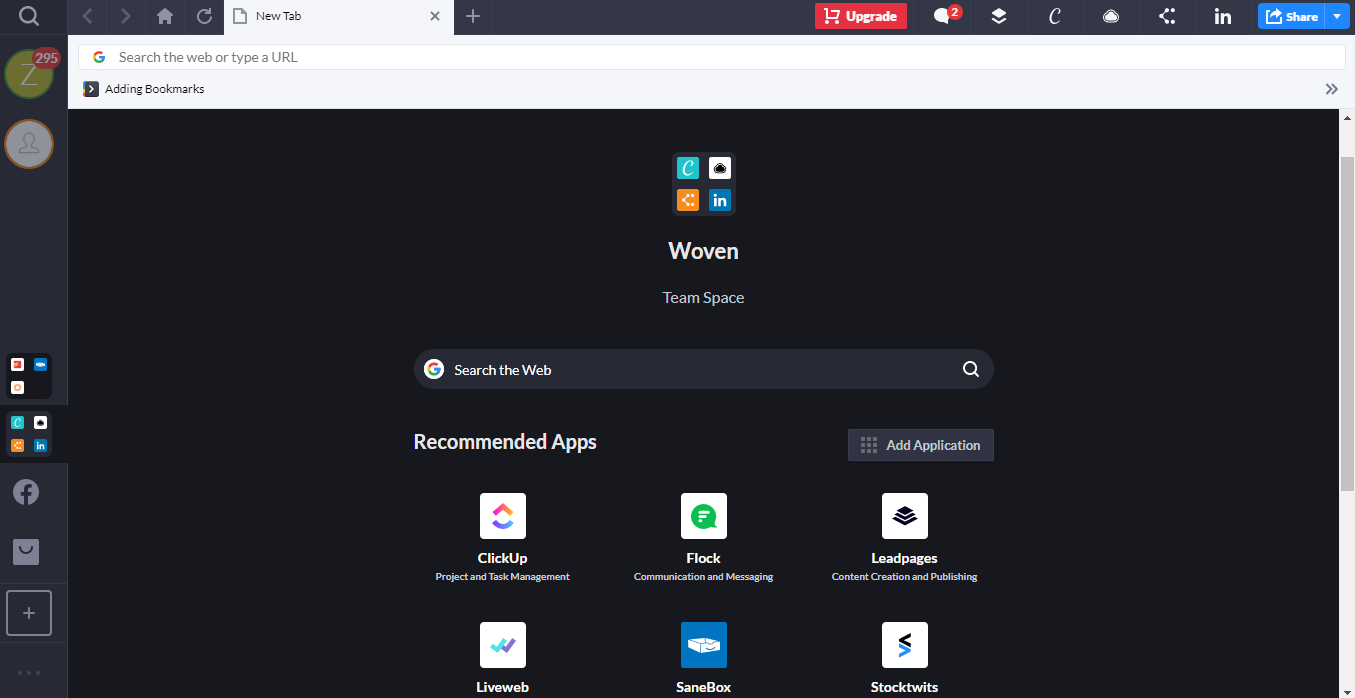Open the SaneBox recommended app
Viewport: 1355px width, 698px height.
[x=704, y=645]
